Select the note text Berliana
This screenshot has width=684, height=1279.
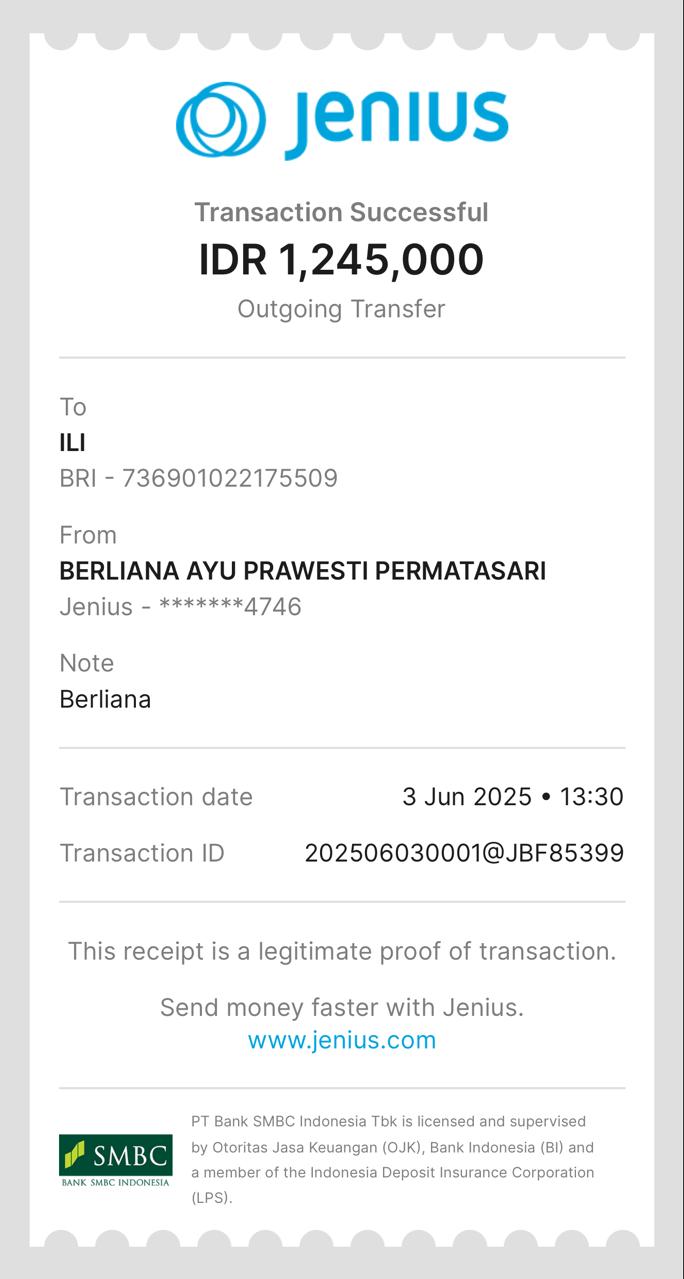(x=105, y=699)
